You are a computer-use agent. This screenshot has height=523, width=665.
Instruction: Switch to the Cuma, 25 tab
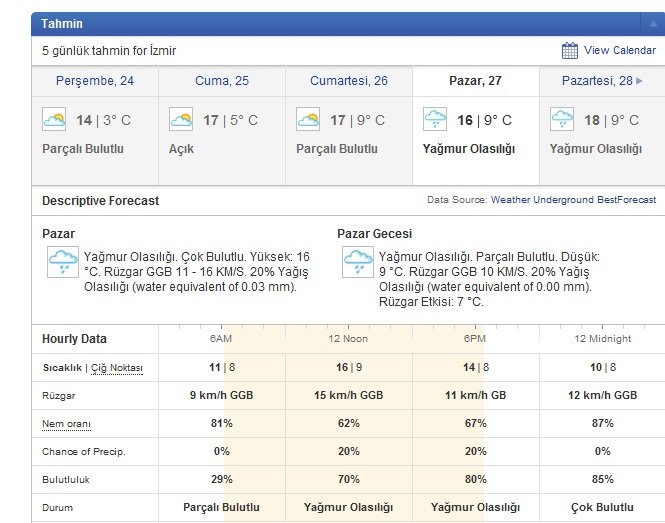(x=221, y=81)
